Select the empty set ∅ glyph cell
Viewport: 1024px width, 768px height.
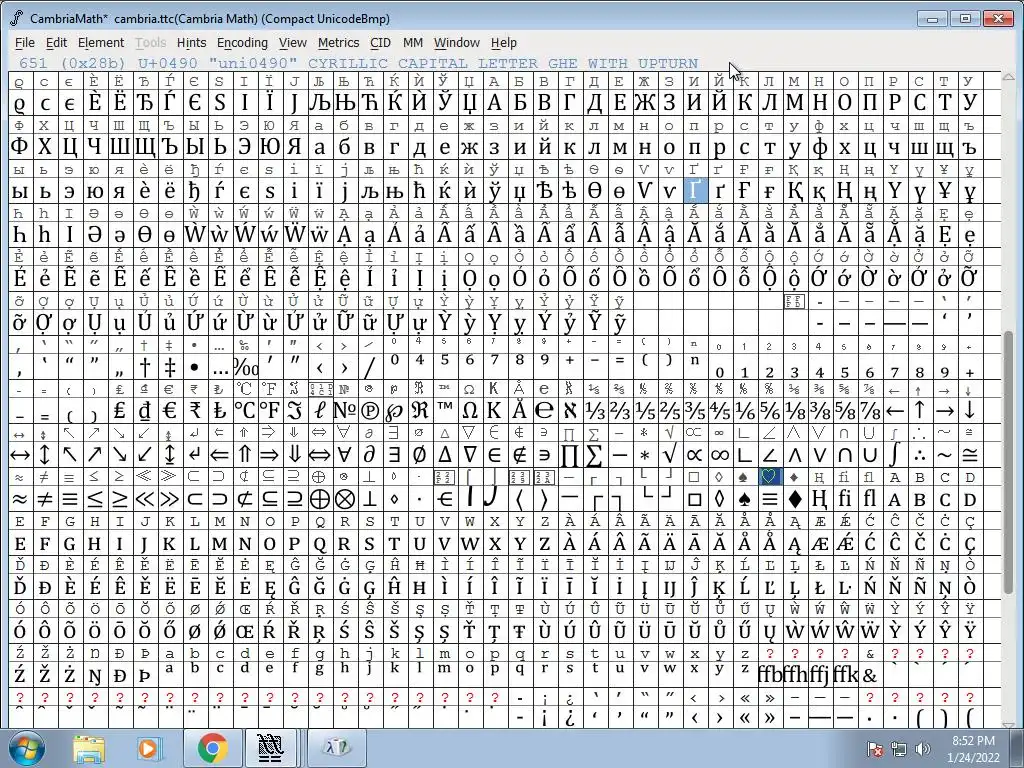pyautogui.click(x=419, y=455)
